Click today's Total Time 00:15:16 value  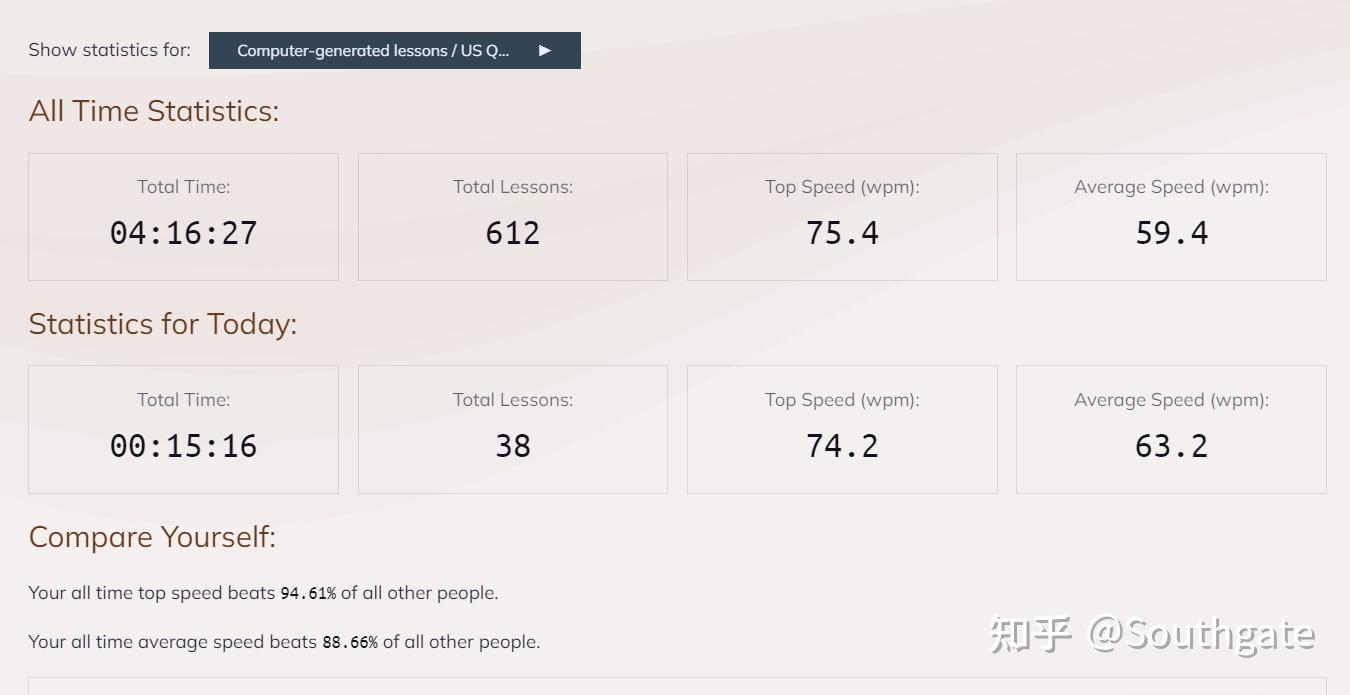[x=183, y=446]
